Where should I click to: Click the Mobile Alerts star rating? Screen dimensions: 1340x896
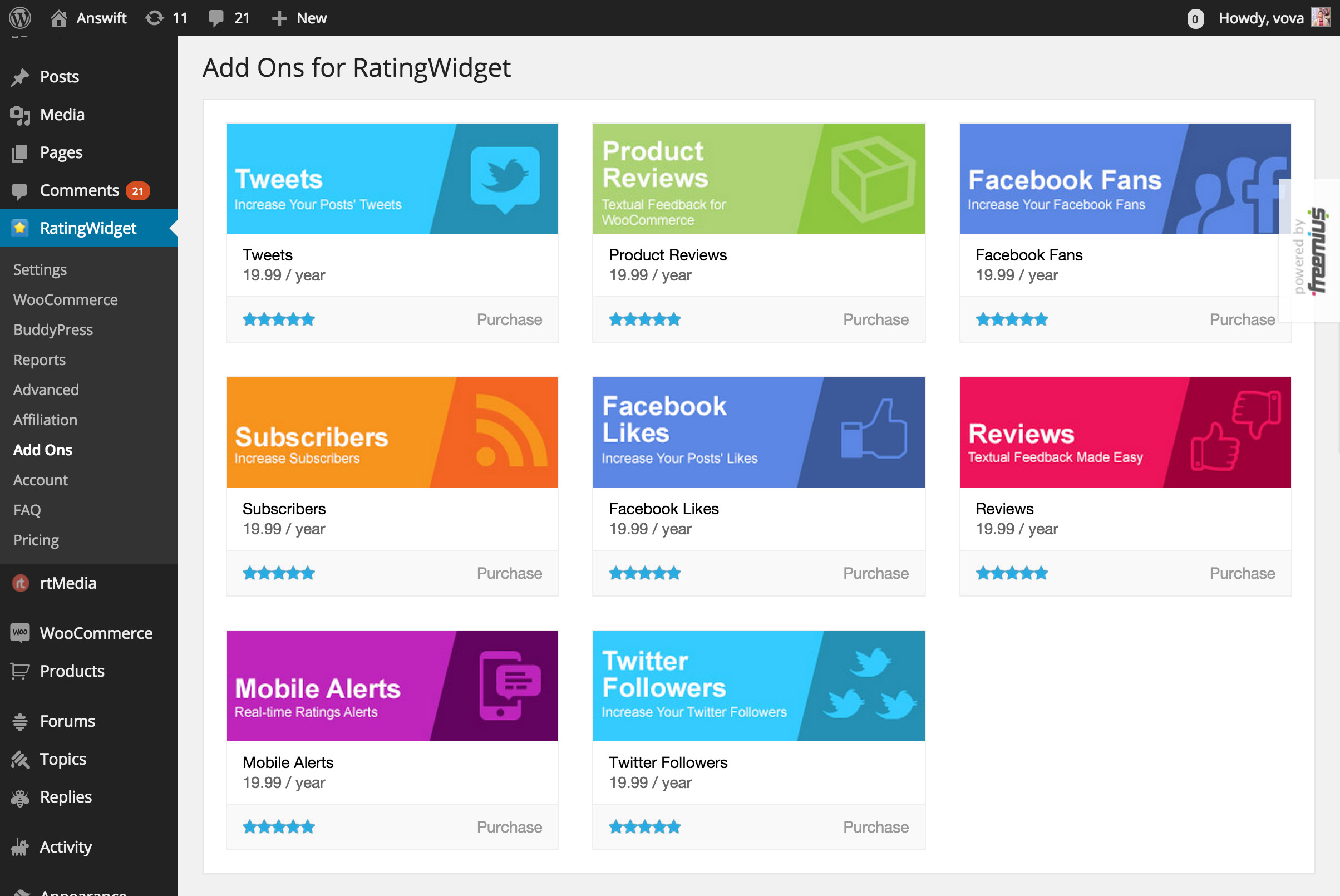point(279,827)
